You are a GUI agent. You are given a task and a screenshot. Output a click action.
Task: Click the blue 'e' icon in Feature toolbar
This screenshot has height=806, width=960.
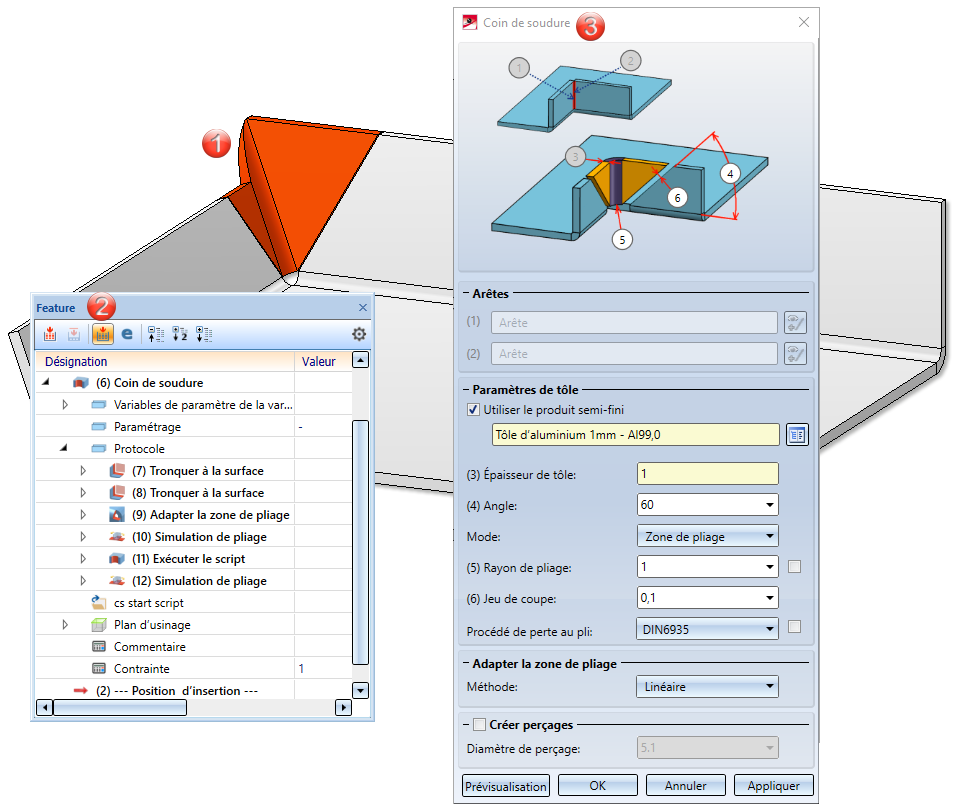[127, 334]
